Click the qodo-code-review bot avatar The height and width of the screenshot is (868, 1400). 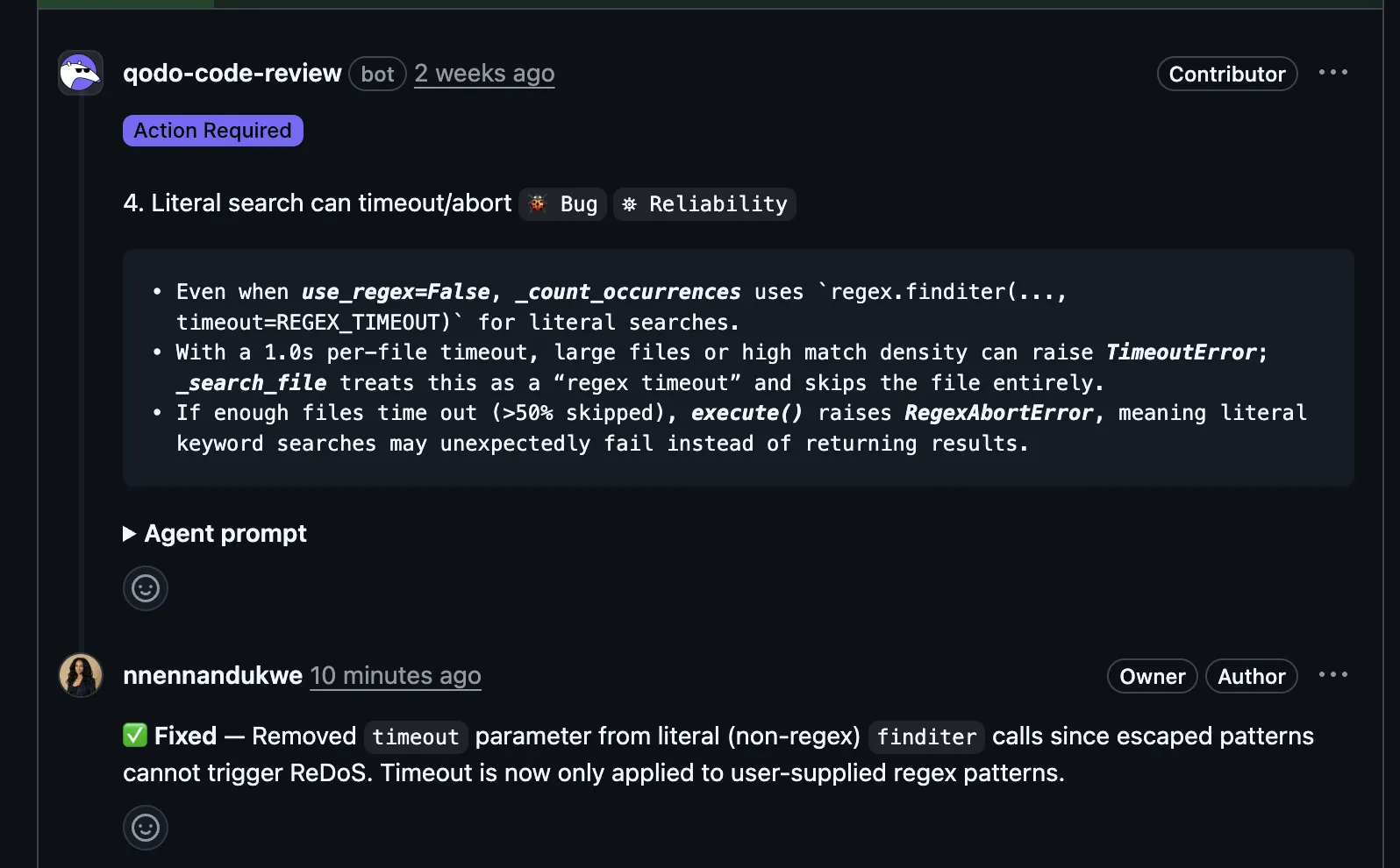tap(81, 73)
